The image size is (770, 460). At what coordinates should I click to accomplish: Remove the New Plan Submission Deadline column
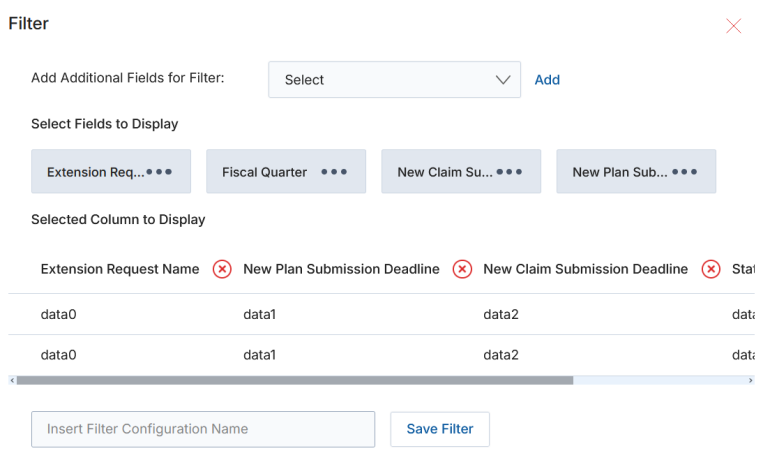(x=462, y=269)
